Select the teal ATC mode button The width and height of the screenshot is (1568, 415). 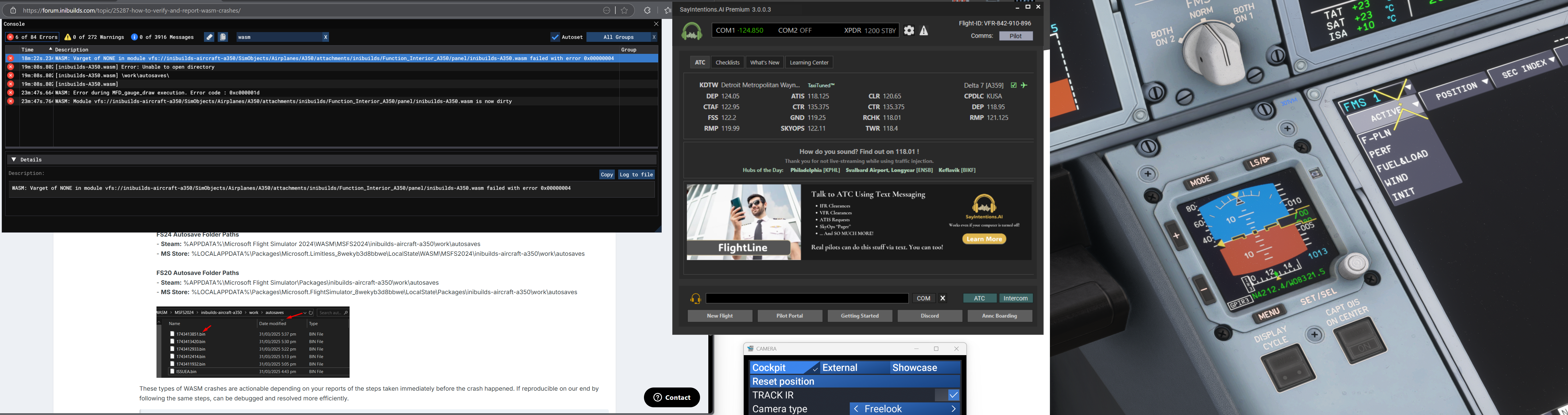pyautogui.click(x=979, y=299)
